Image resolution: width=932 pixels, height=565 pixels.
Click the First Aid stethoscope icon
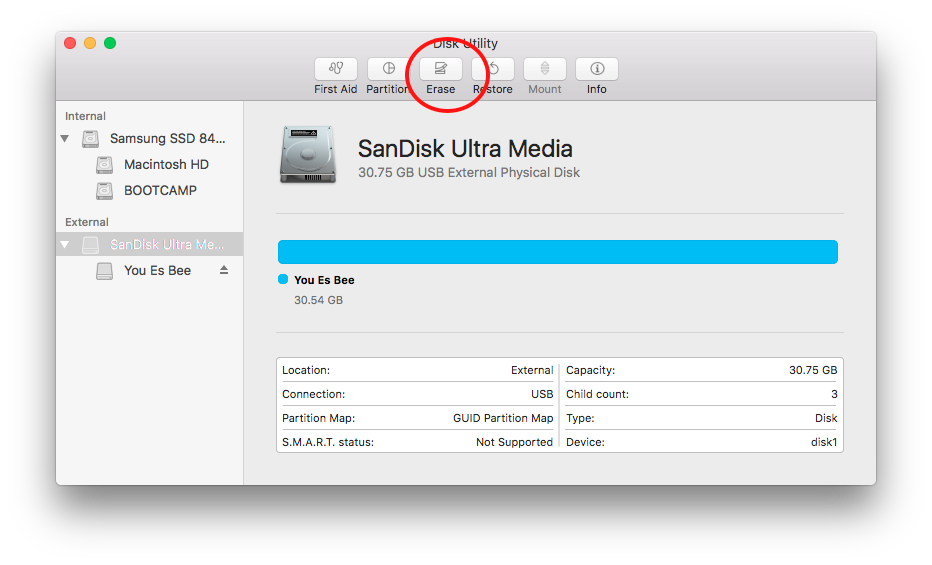tap(336, 69)
